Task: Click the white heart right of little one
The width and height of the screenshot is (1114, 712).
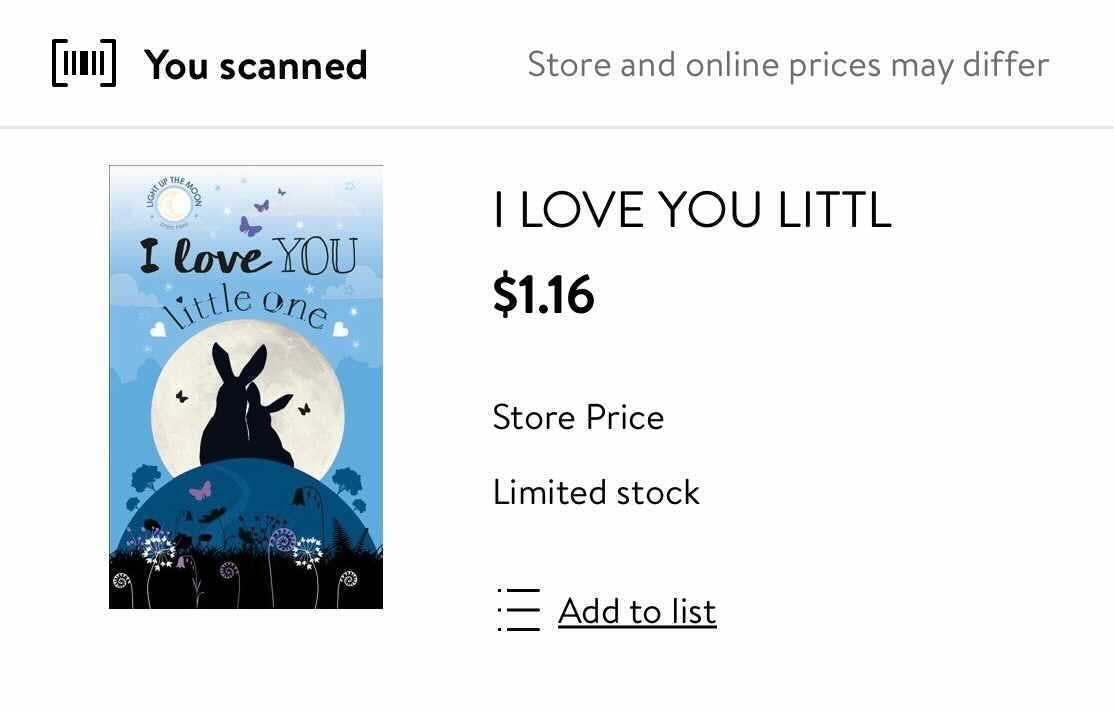Action: 340,329
